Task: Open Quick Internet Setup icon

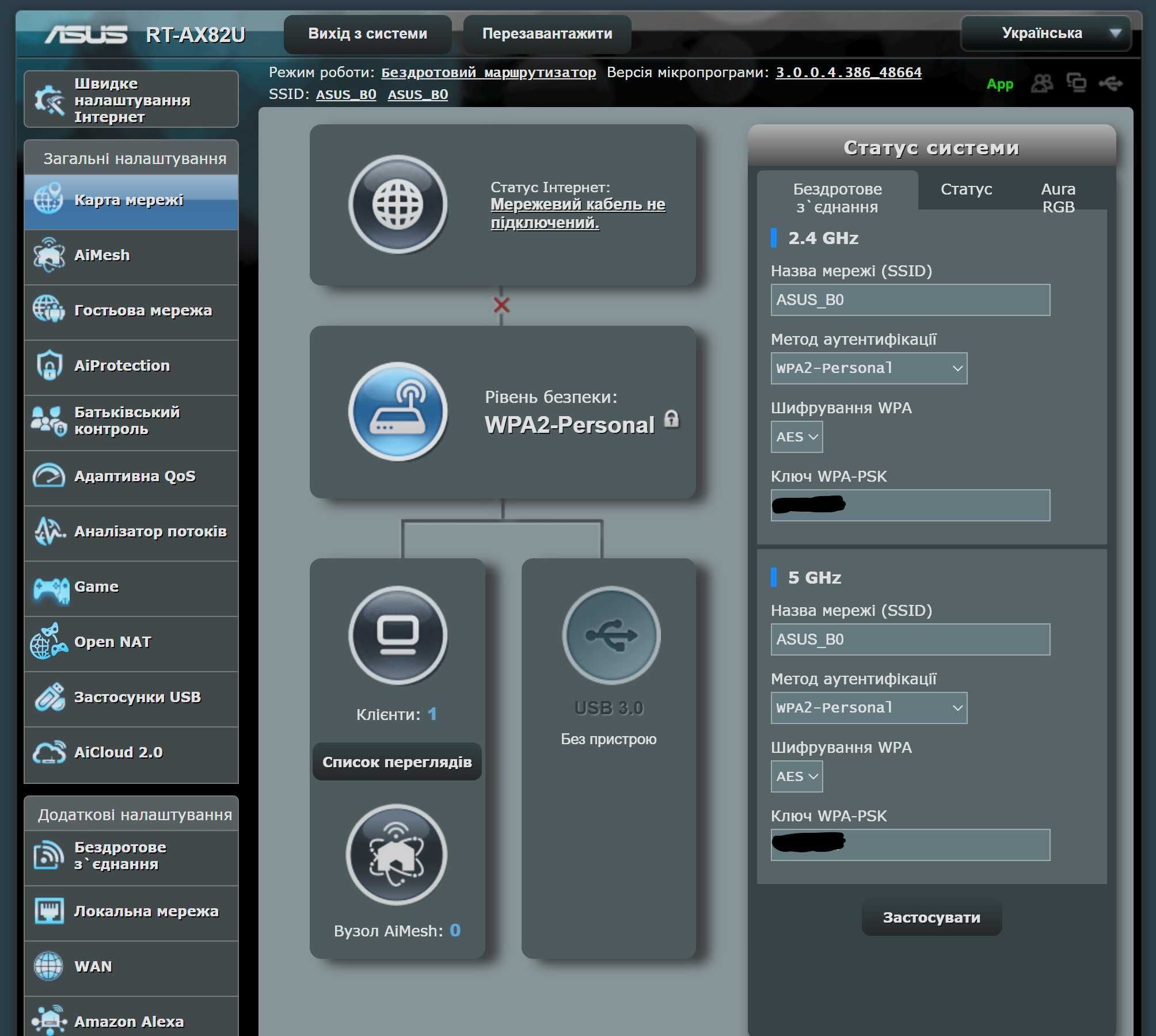Action: 49,100
